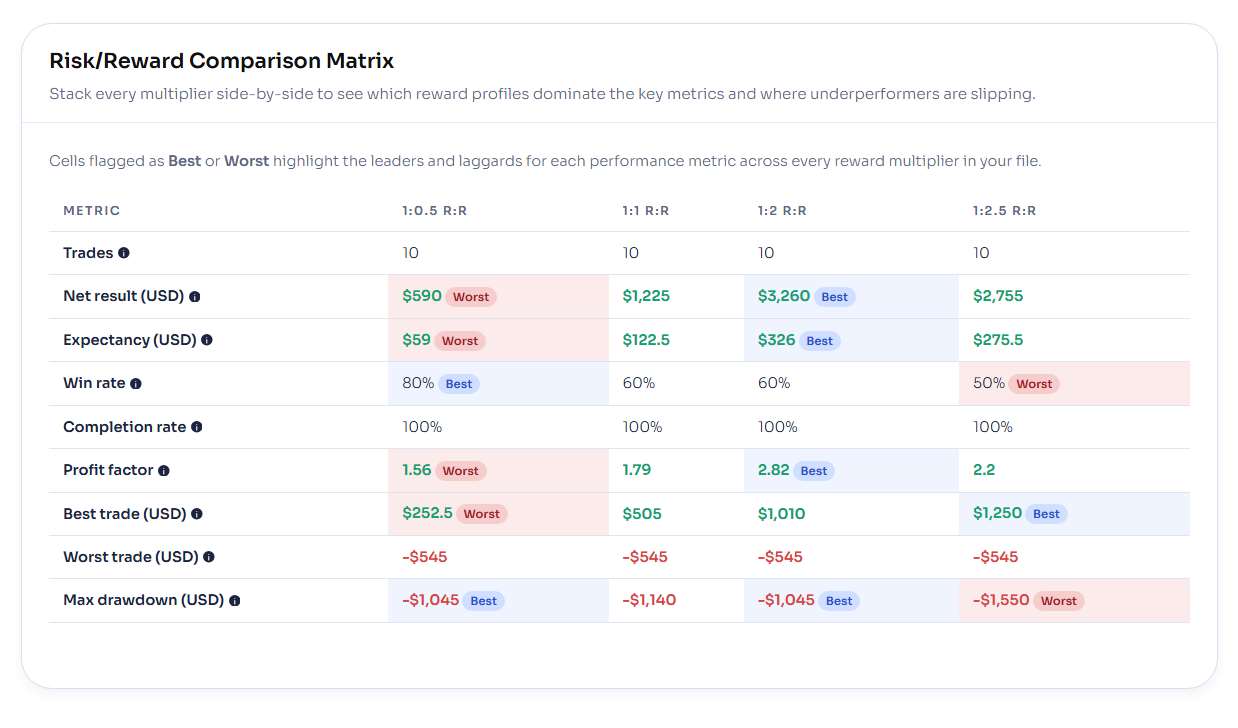1238x728 pixels.
Task: Click the Max drawdown (USD) info icon
Action: click(x=235, y=601)
